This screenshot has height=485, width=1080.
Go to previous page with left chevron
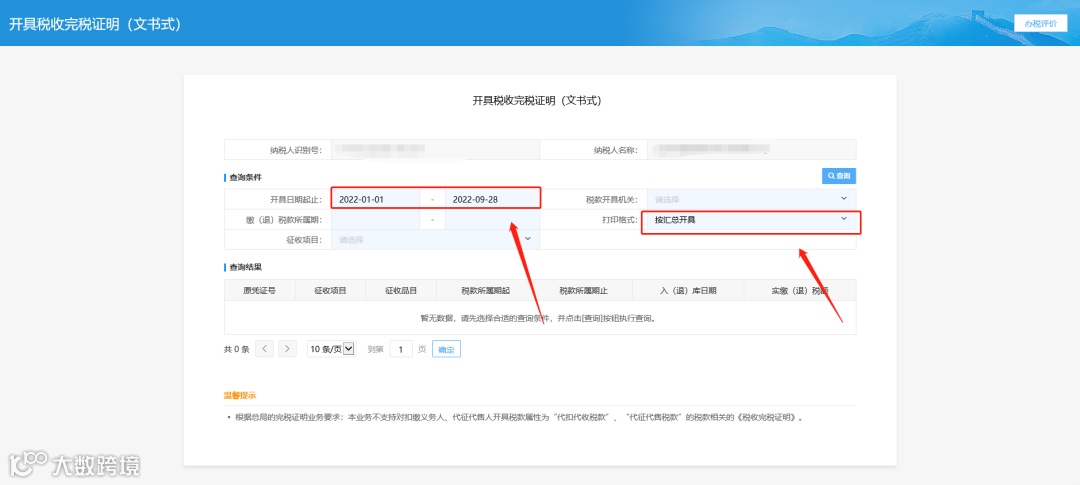pos(264,349)
